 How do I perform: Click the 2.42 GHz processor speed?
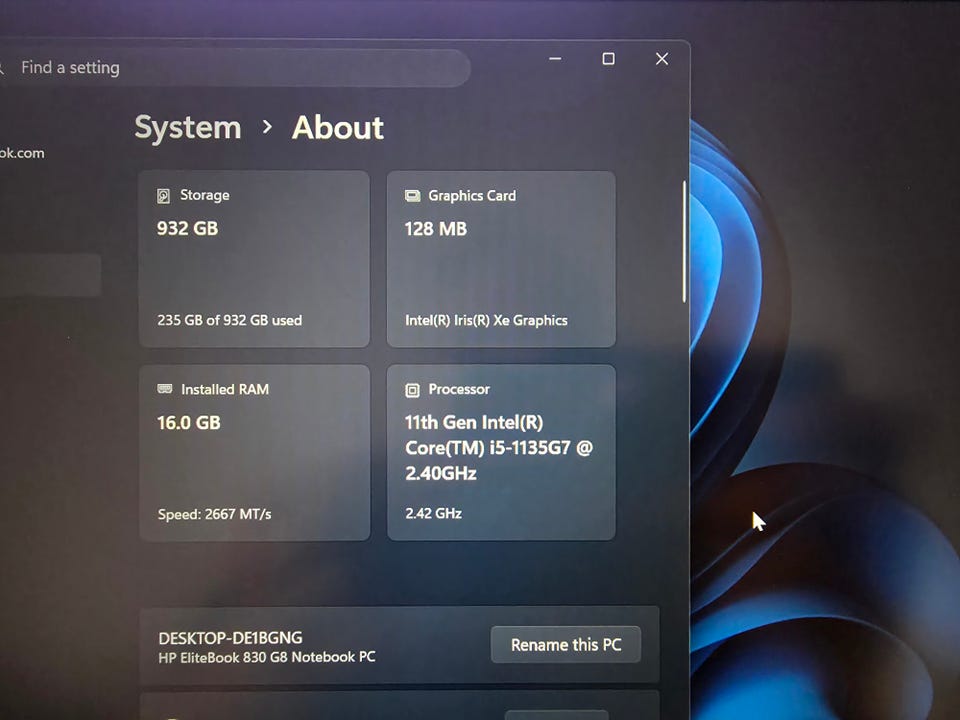433,513
